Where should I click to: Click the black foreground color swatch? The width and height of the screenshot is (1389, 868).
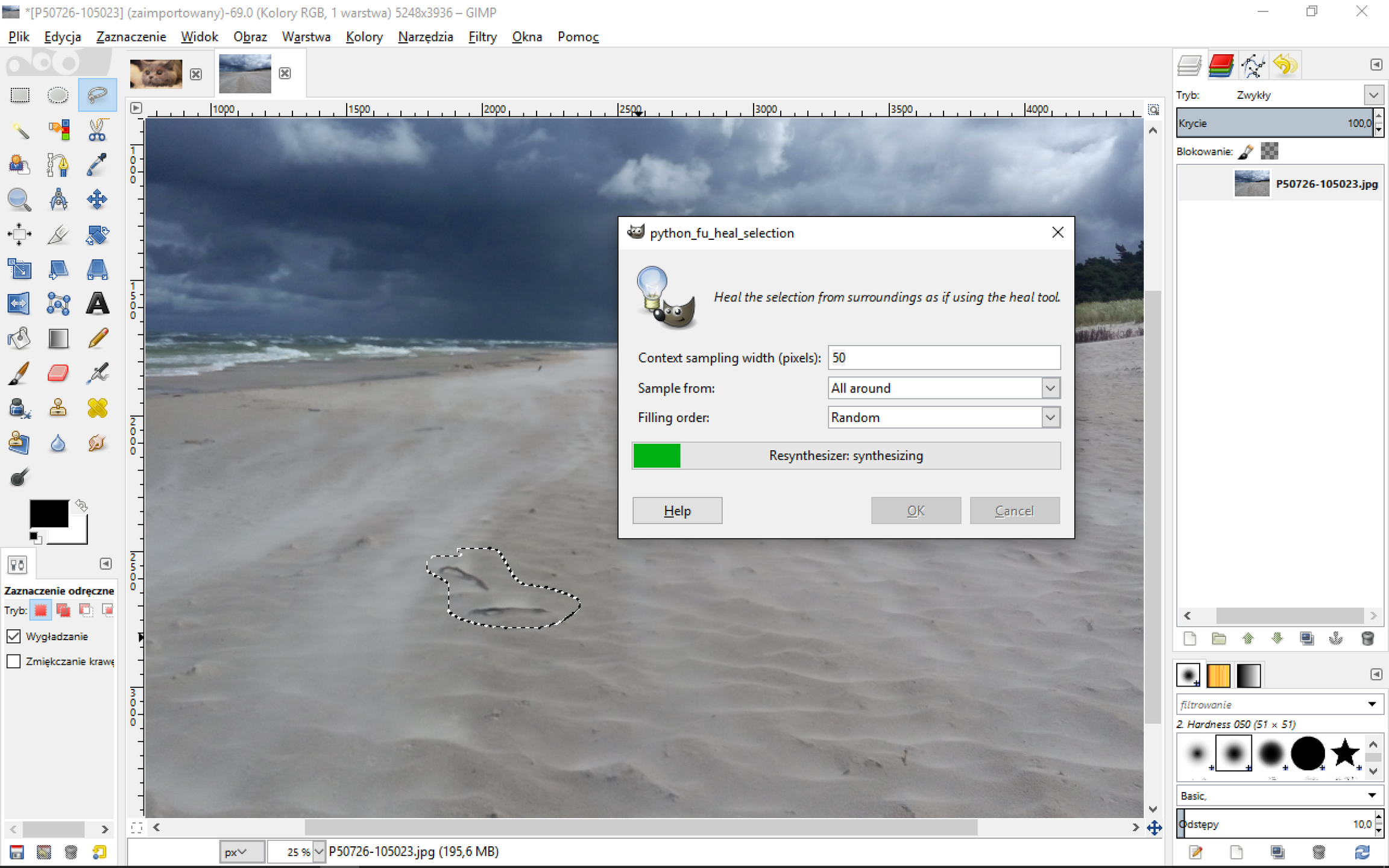tap(48, 514)
